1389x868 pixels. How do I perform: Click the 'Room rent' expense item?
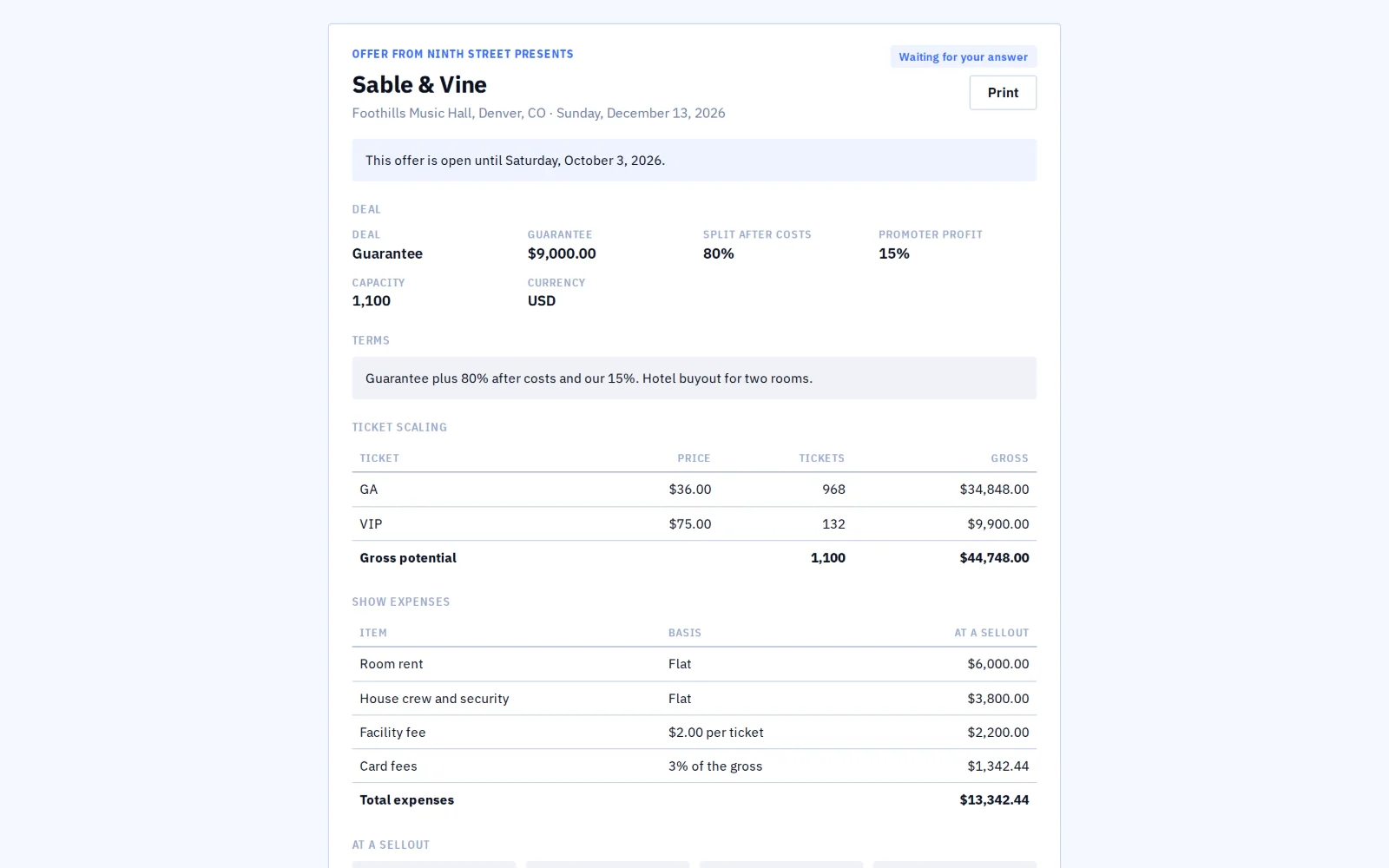pyautogui.click(x=392, y=664)
